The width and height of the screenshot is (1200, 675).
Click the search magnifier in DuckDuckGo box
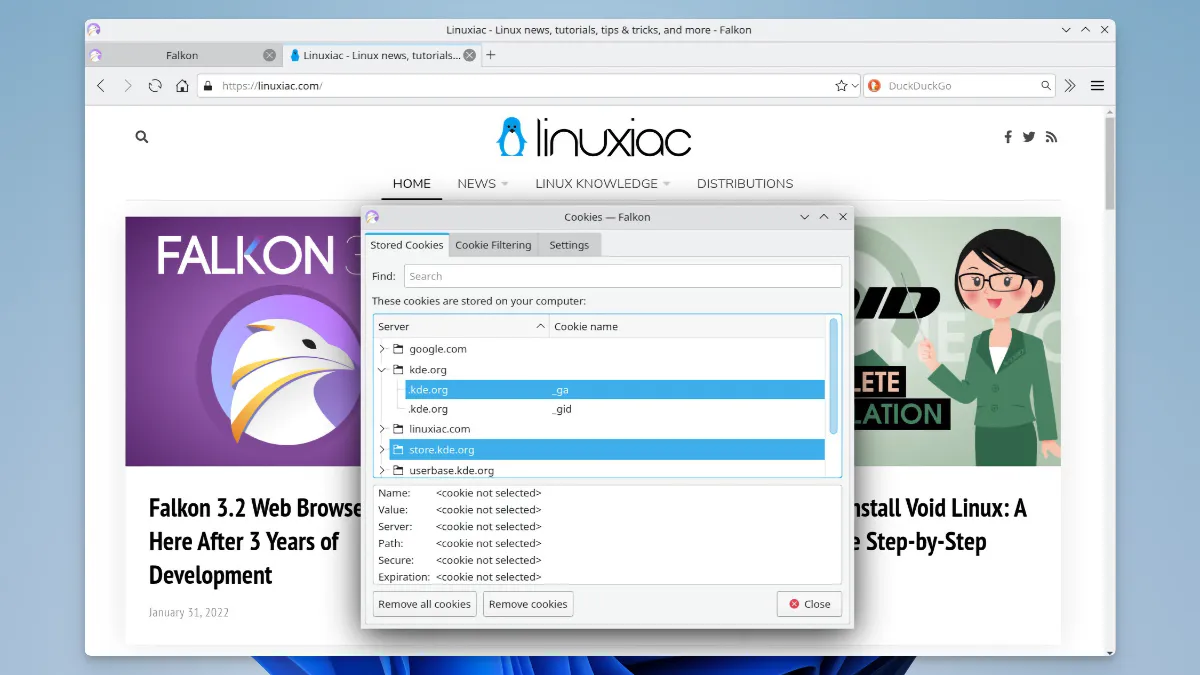click(1046, 86)
